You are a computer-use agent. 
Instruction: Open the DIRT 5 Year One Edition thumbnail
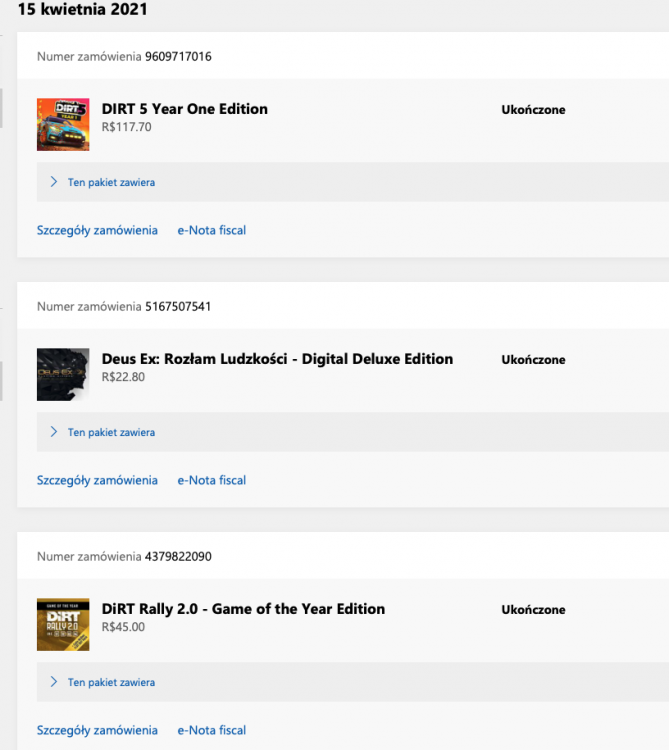63,124
